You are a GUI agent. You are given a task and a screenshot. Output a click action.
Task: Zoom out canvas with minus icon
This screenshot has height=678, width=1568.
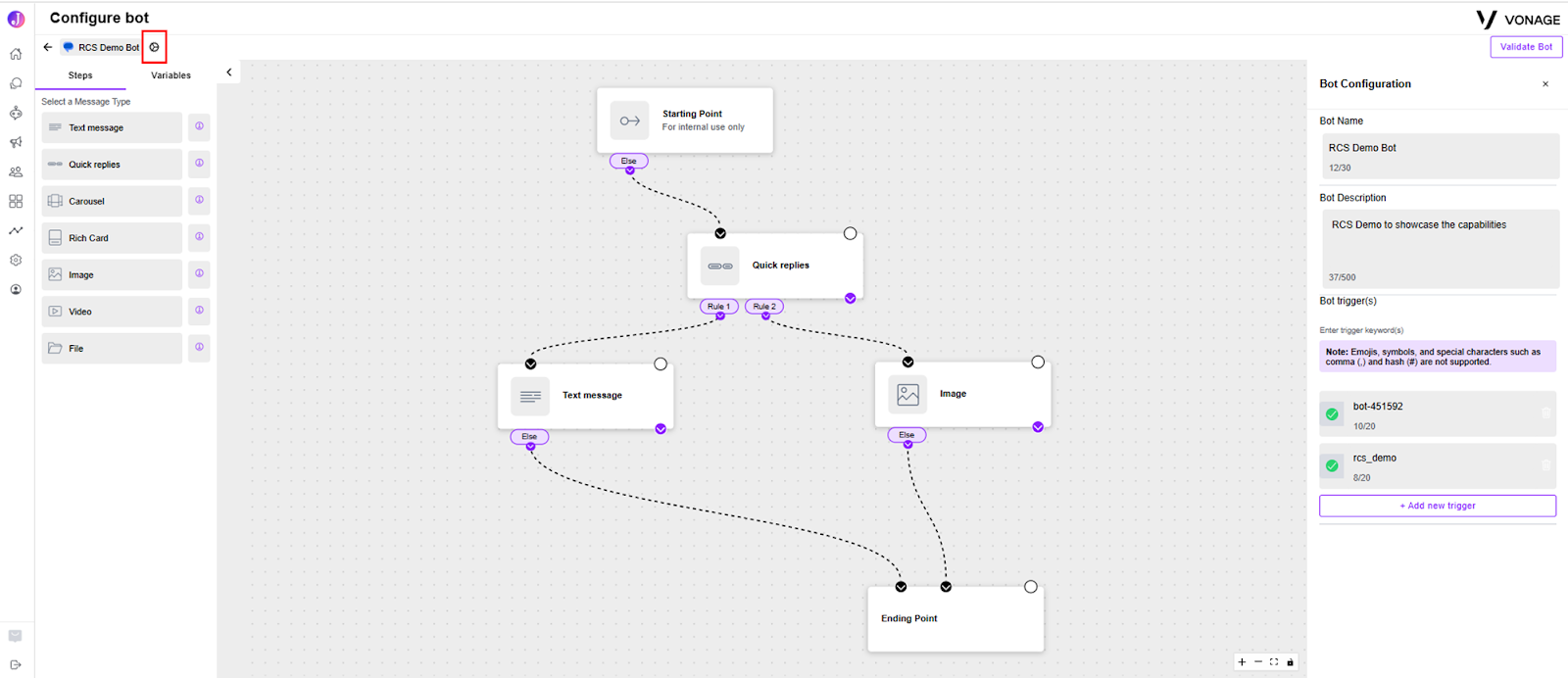click(1258, 662)
